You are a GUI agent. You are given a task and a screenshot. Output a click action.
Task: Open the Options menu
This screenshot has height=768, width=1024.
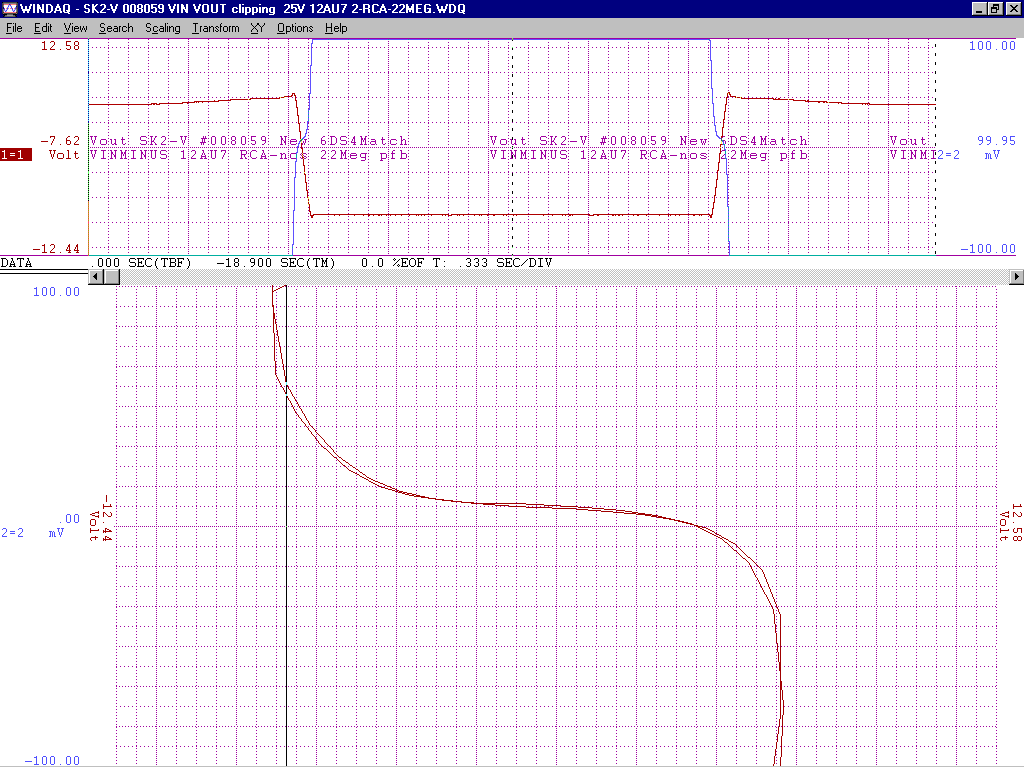pos(295,28)
